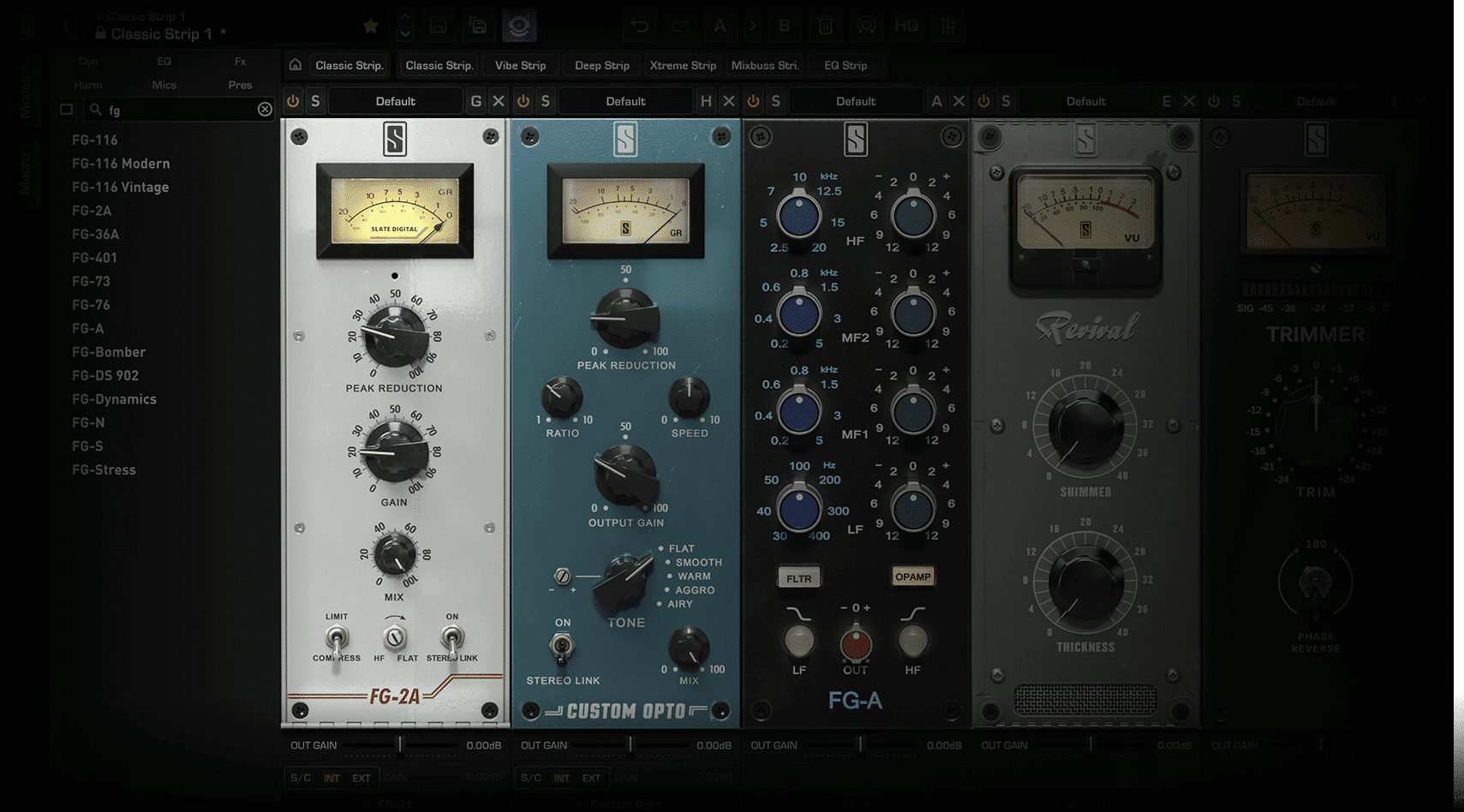
Task: Select FG-Bomber in the module list
Action: pyautogui.click(x=109, y=352)
